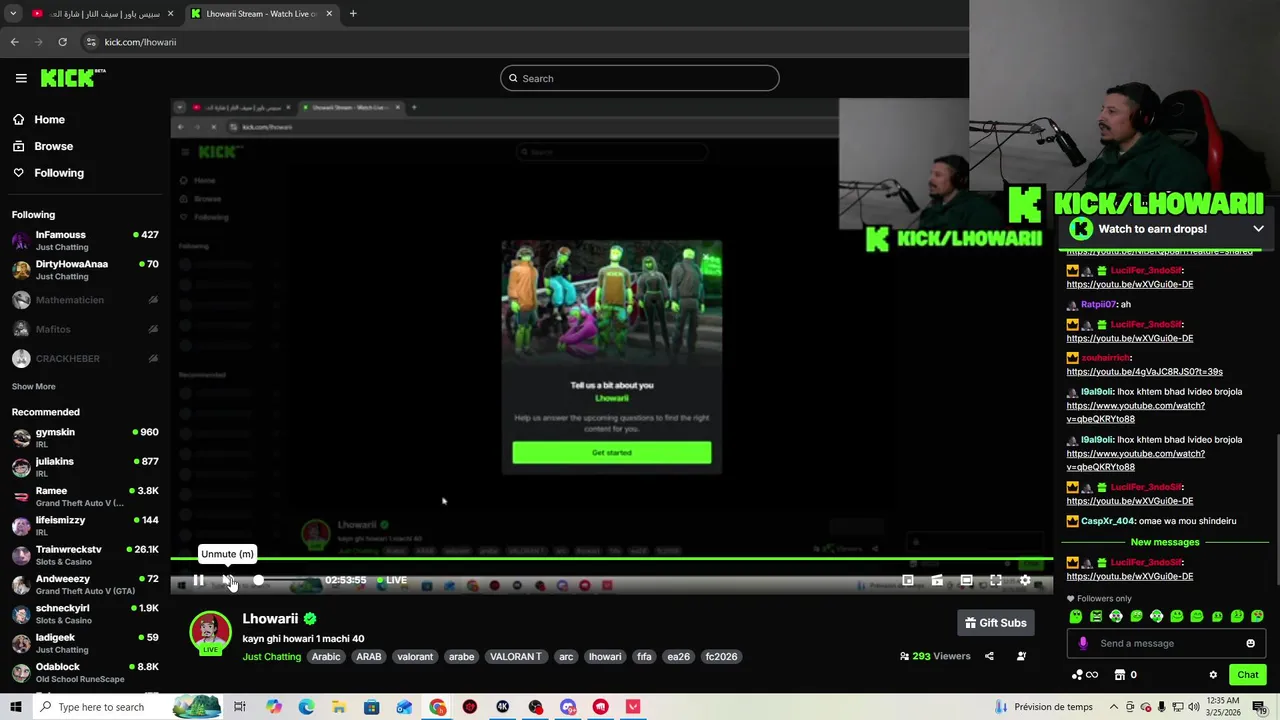
Task: Open Microsoft Edge from taskbar
Action: tap(306, 707)
